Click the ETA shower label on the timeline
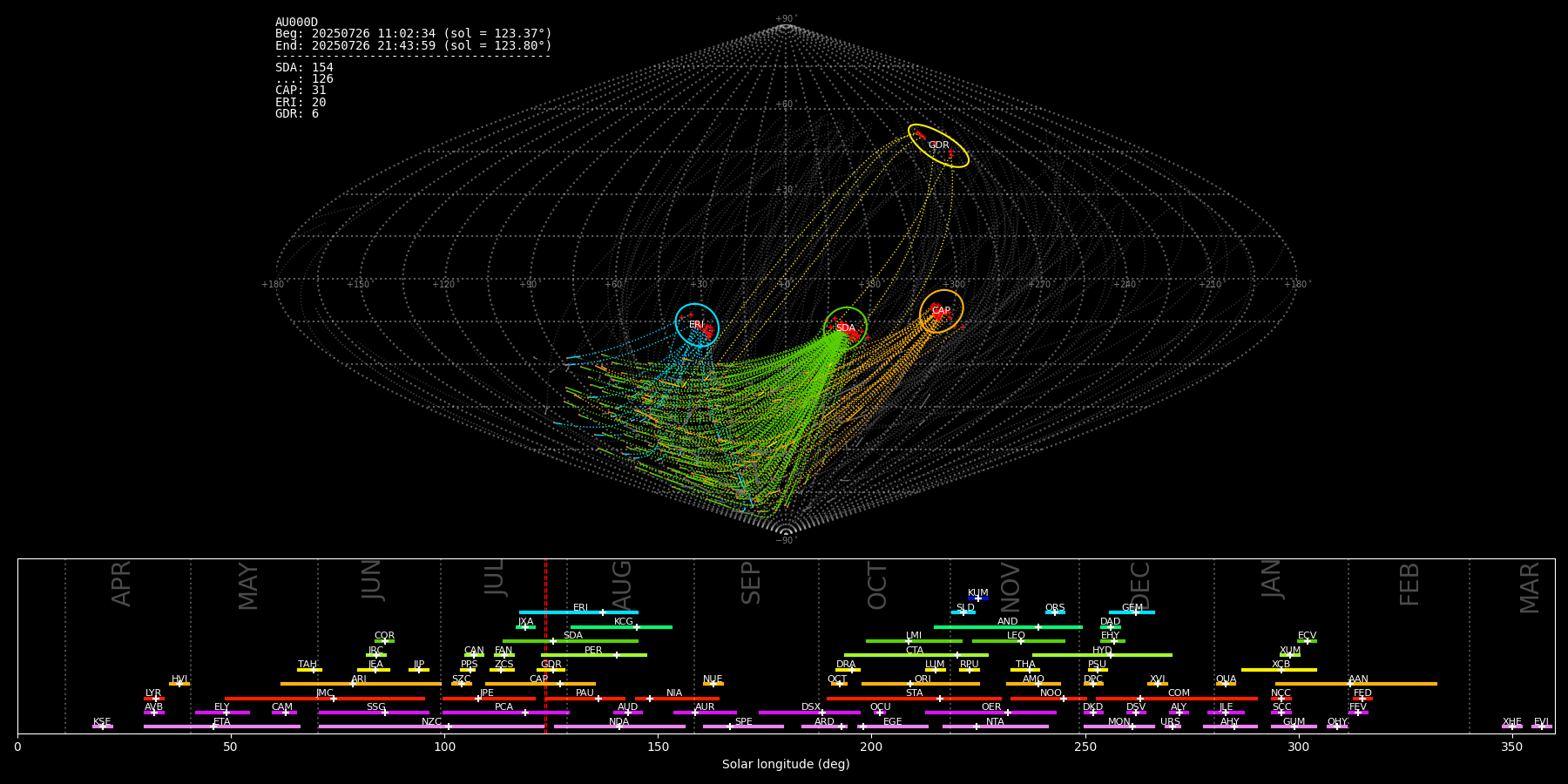 (222, 722)
